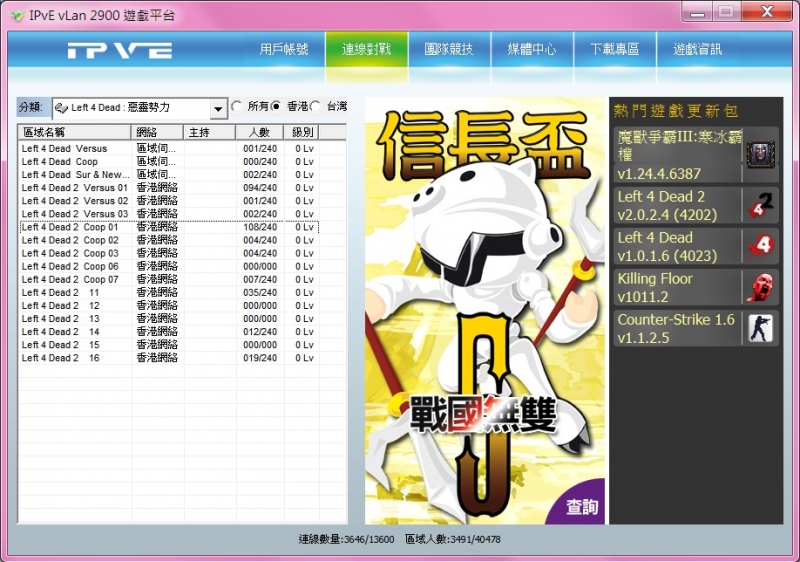Click the 094/240 player count cell
The height and width of the screenshot is (562, 800).
[x=260, y=188]
